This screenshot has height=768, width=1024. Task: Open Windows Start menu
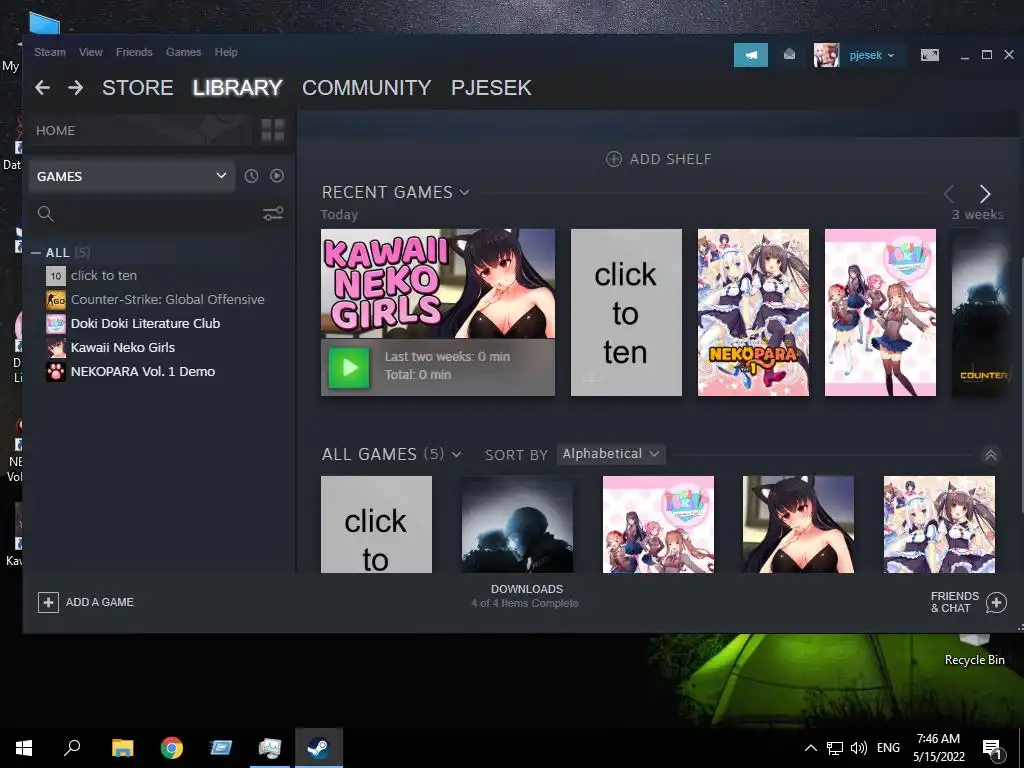pos(24,748)
